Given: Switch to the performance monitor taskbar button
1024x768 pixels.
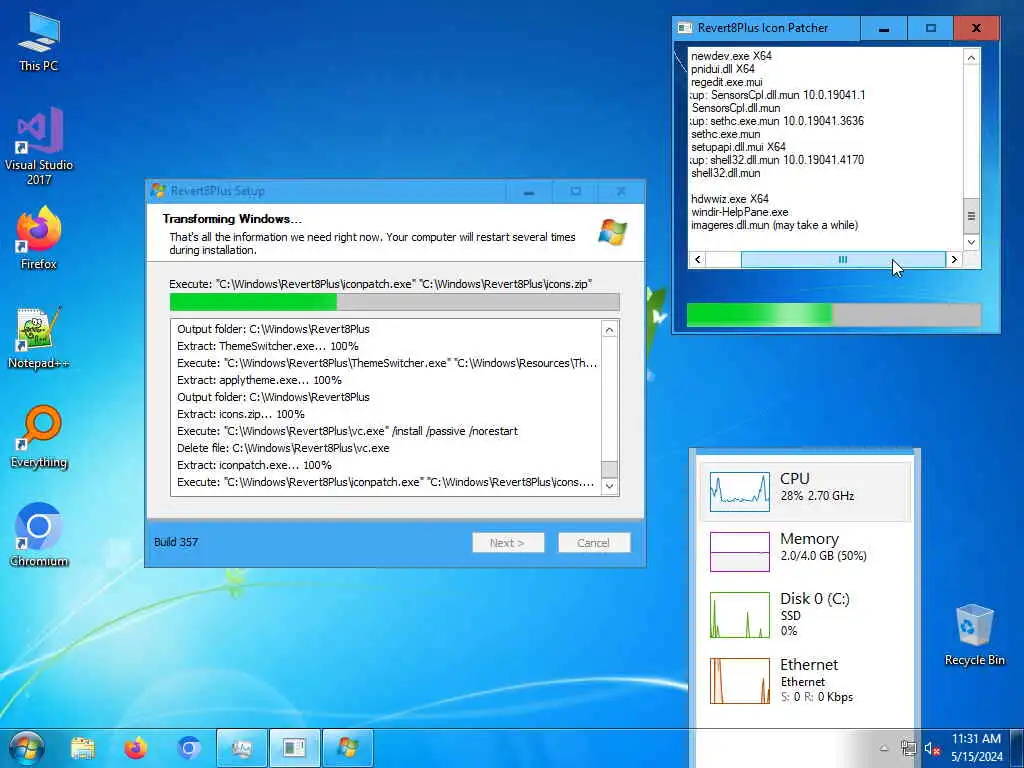Looking at the screenshot, I should [241, 748].
